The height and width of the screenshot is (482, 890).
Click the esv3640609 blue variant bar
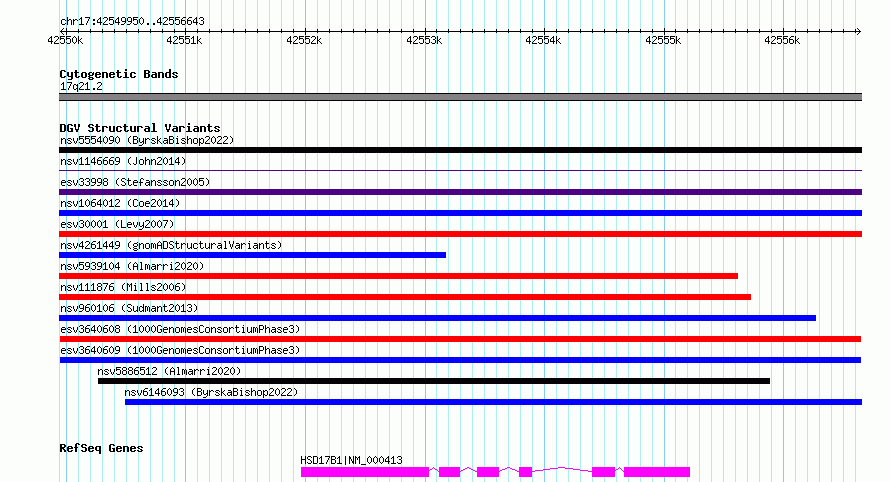point(460,360)
